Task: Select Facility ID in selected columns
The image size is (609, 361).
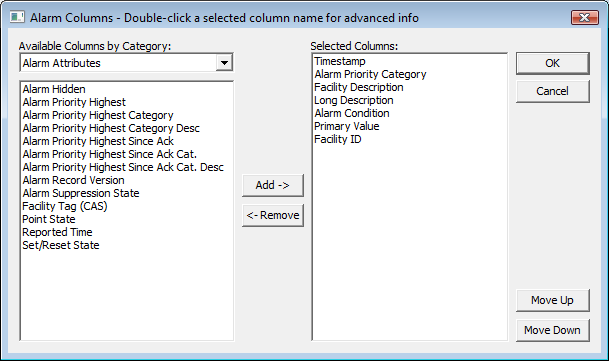Action: point(338,140)
